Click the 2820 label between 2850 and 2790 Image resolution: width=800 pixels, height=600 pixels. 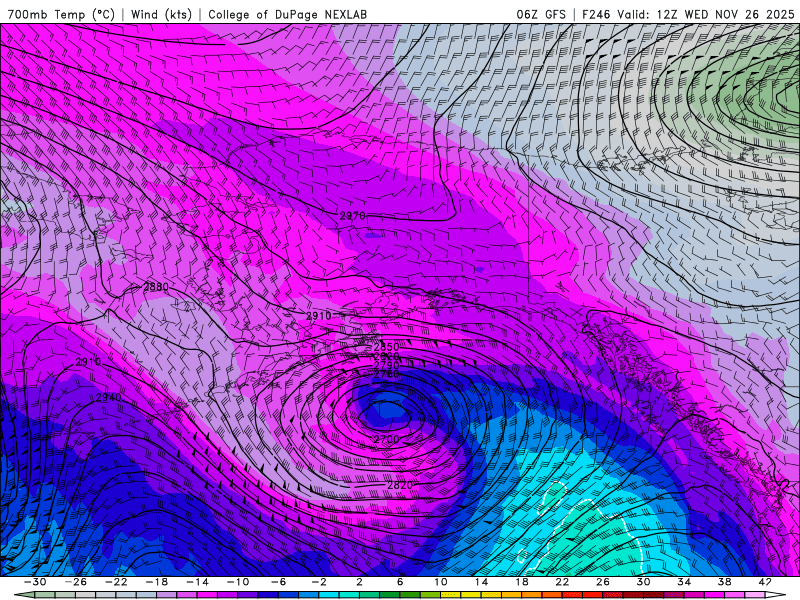pos(386,356)
